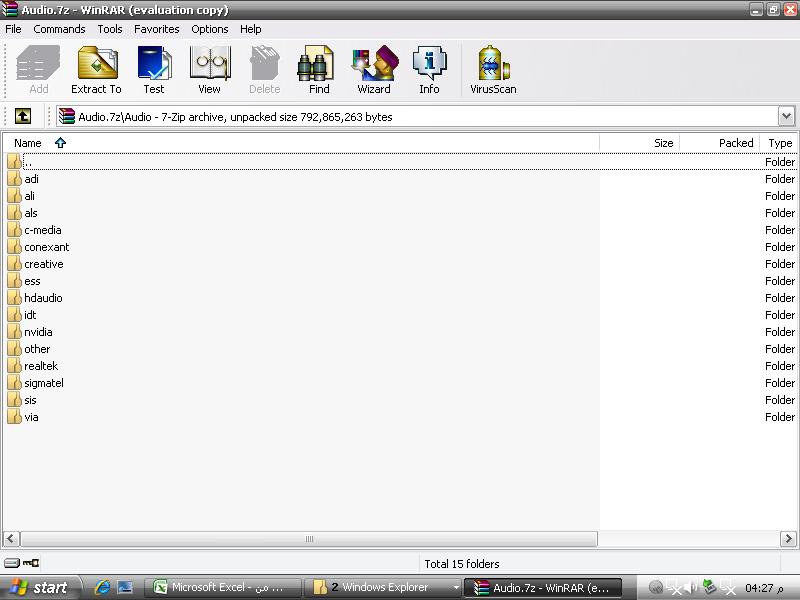
Task: Select the 'als' folder name
Action: click(31, 213)
